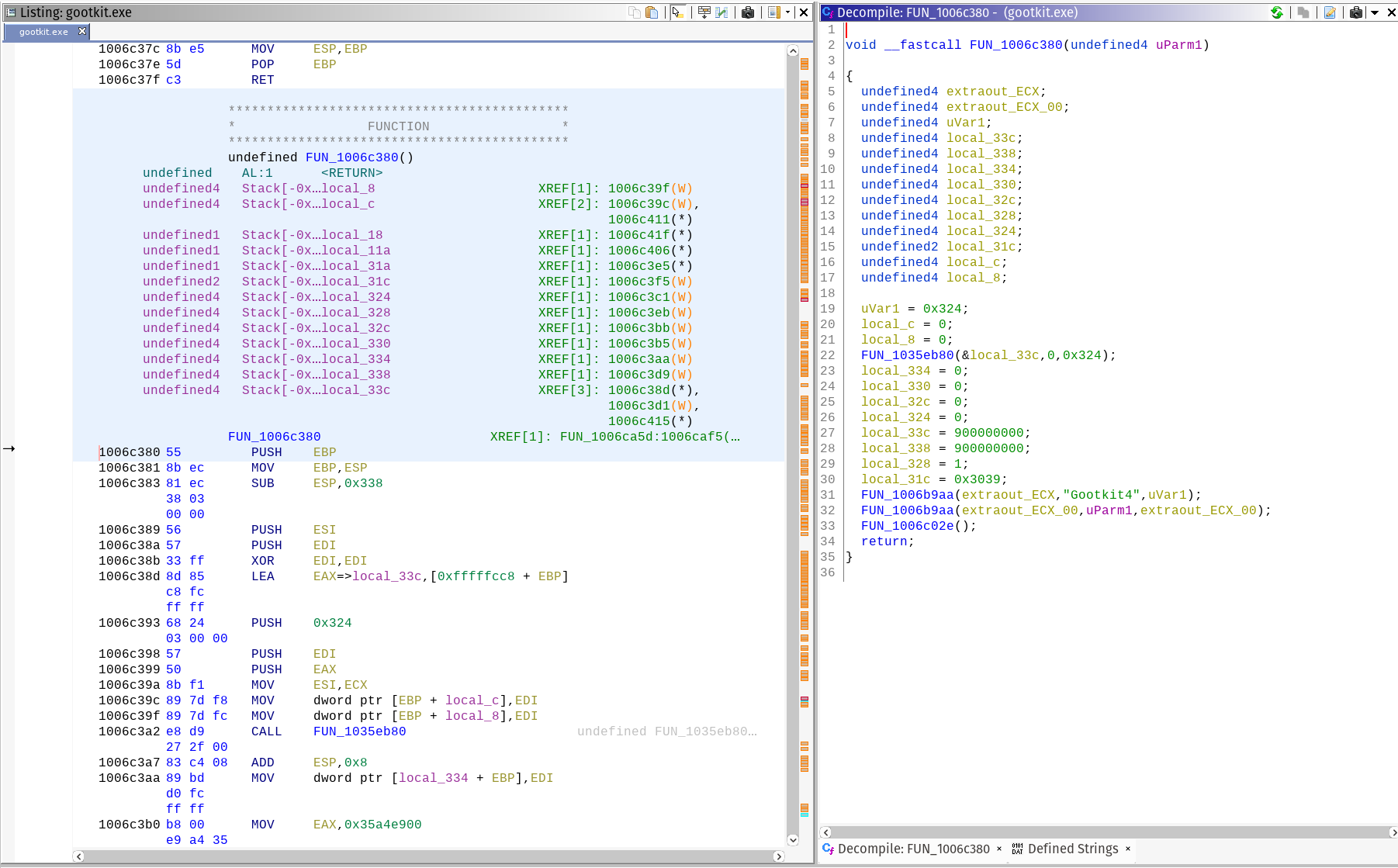Switch to Decompile: FUN_1006c380 bottom tab

(x=913, y=849)
